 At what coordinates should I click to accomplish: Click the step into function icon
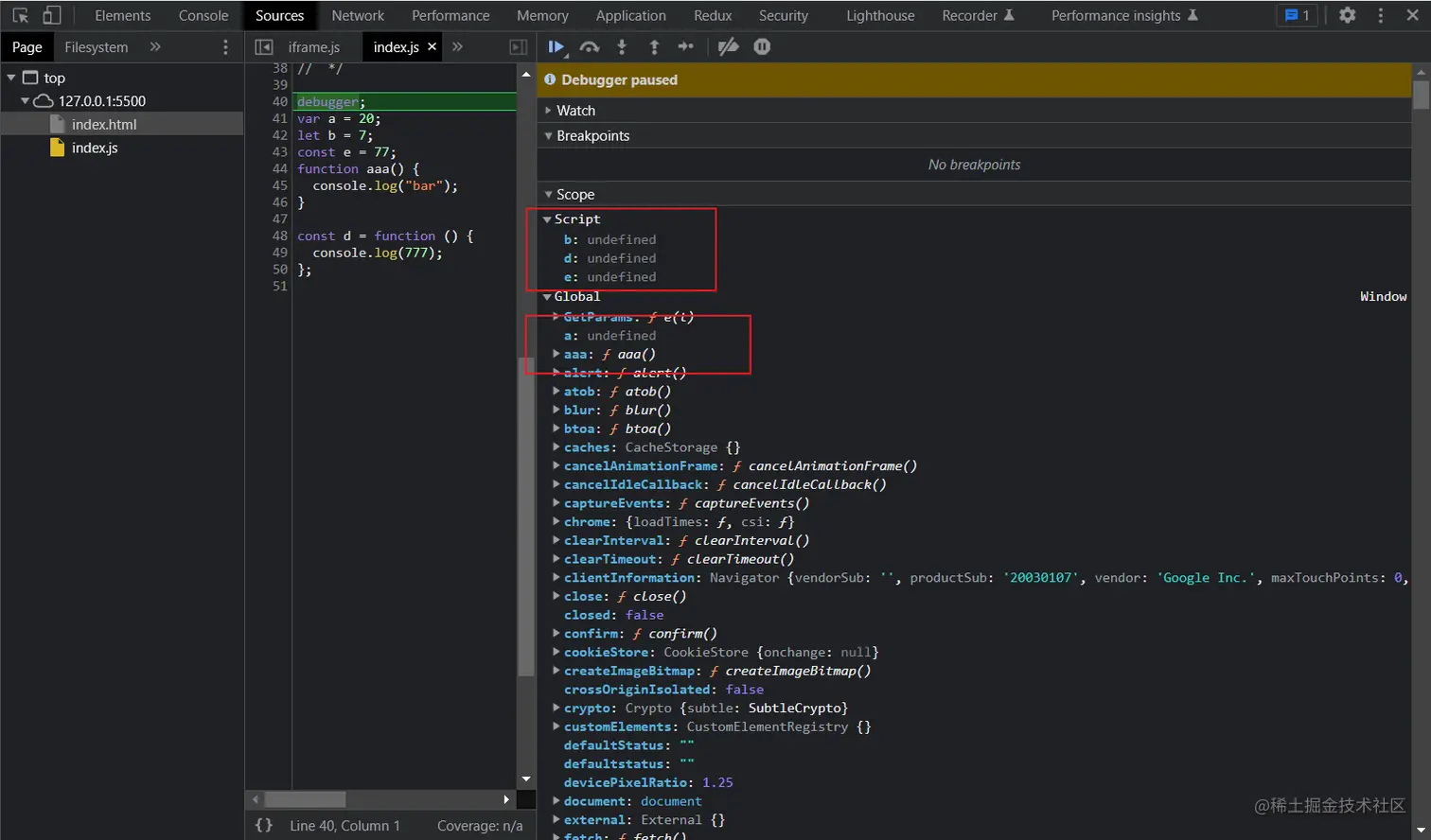[x=622, y=47]
